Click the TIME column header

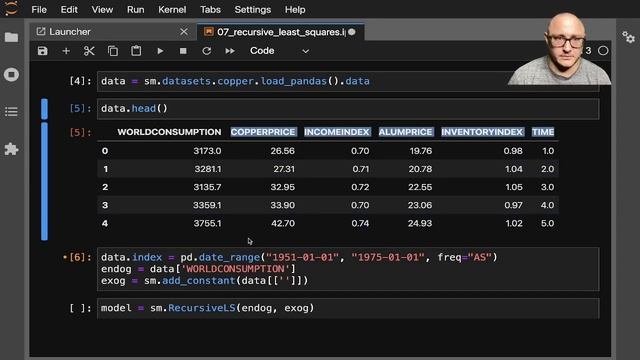tap(543, 132)
